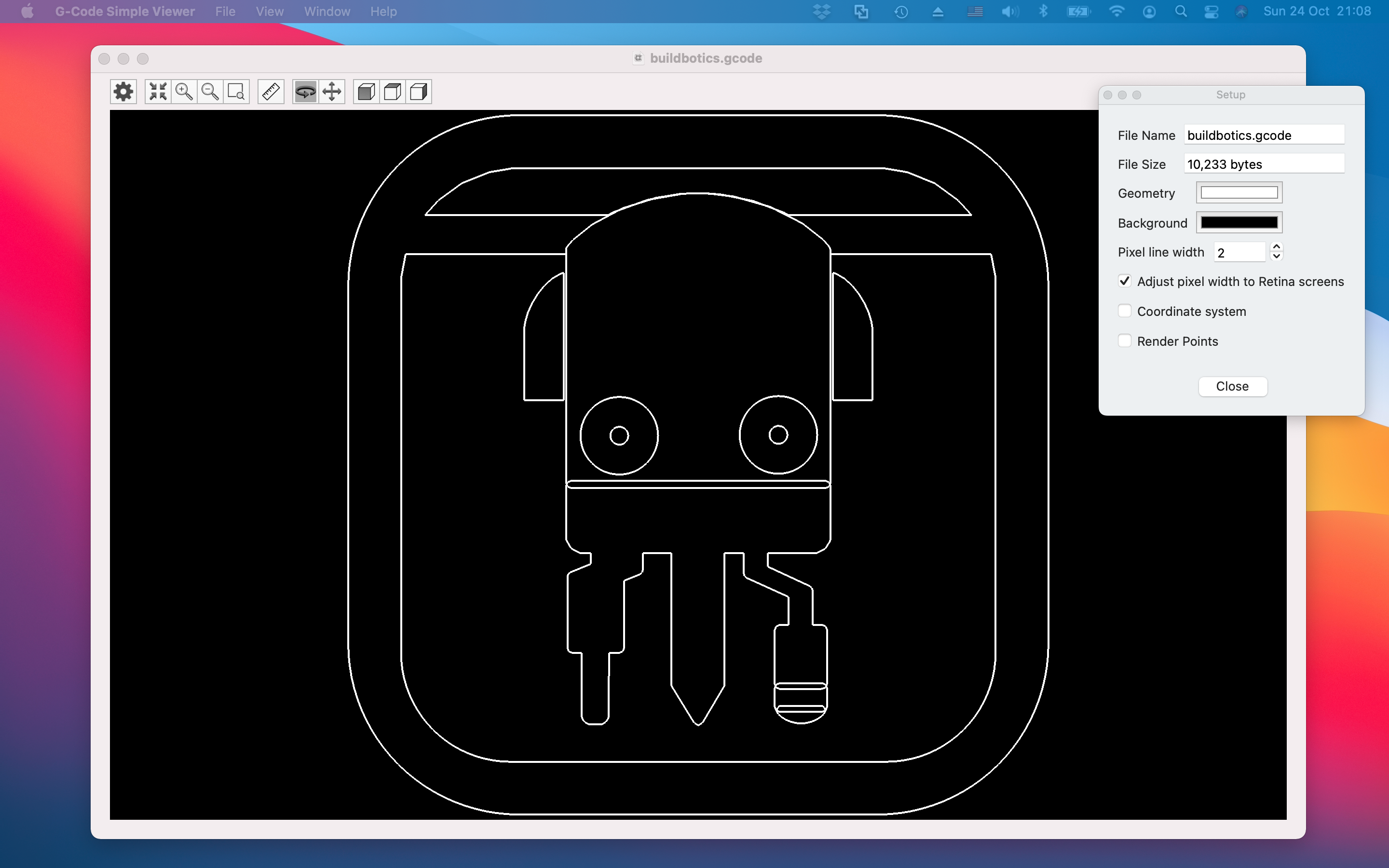Activate the ruler measure tool
The image size is (1389, 868).
(x=271, y=92)
